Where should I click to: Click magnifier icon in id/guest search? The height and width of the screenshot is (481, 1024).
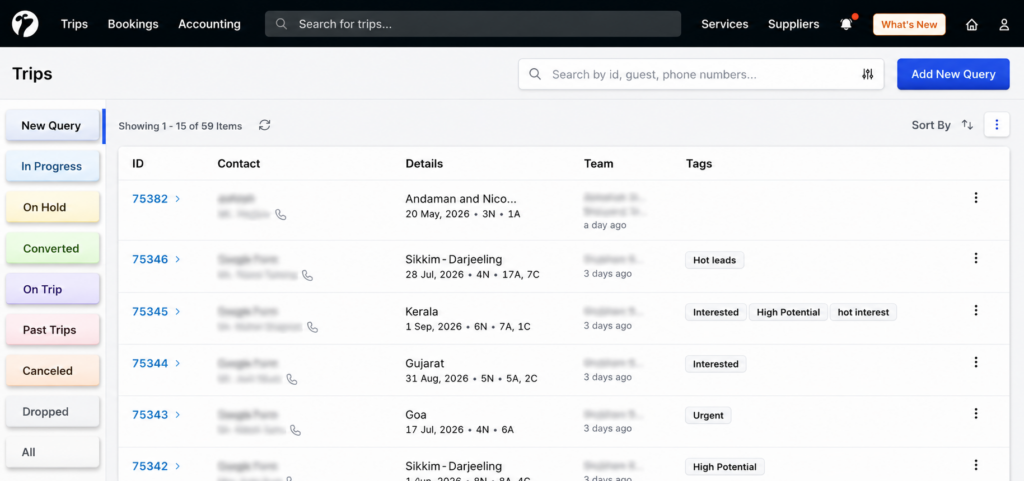535,74
